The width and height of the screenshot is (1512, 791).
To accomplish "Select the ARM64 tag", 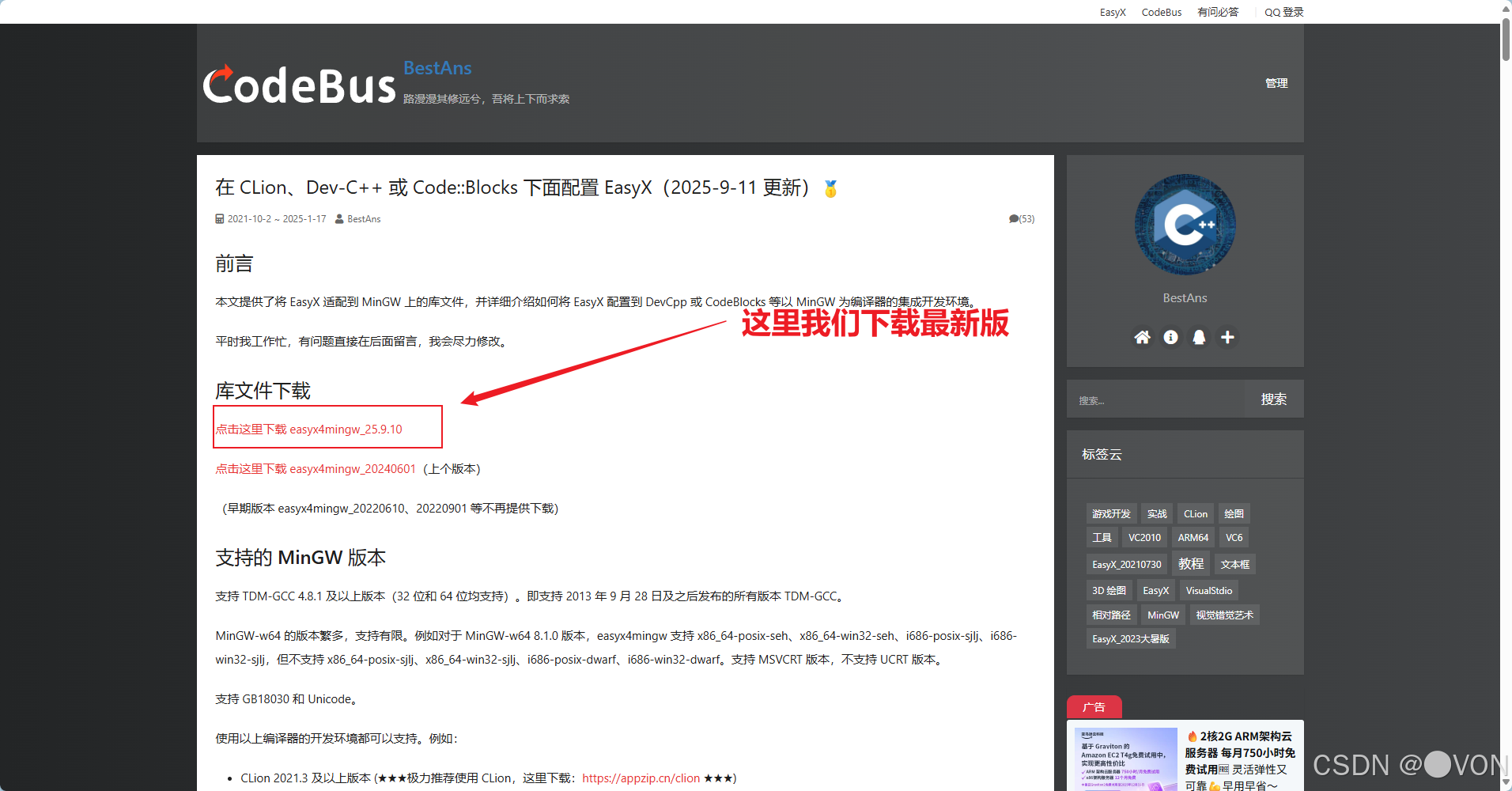I will [1193, 538].
